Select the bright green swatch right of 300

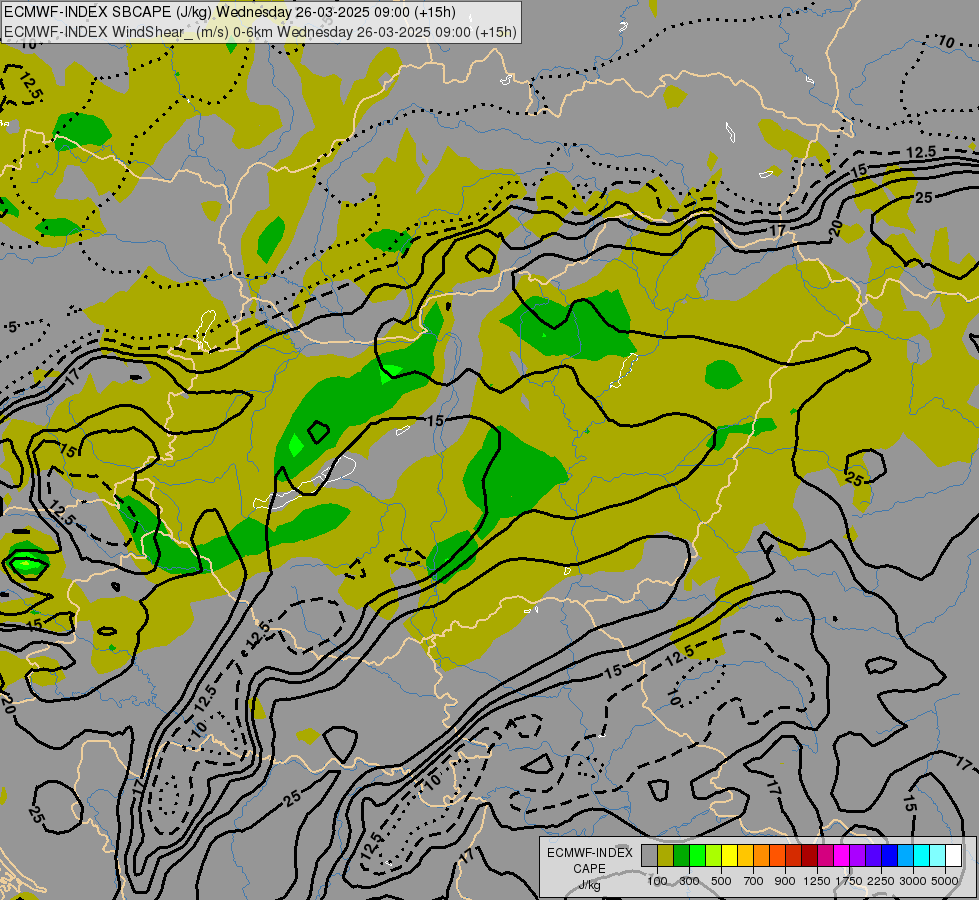click(697, 855)
